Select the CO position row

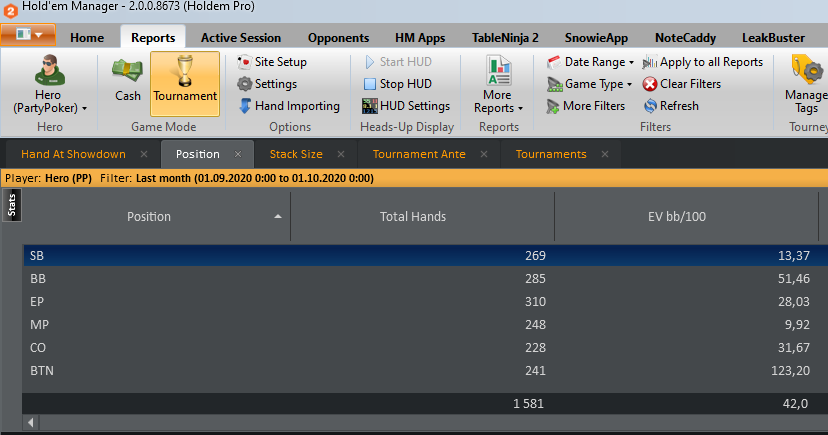pyautogui.click(x=426, y=347)
